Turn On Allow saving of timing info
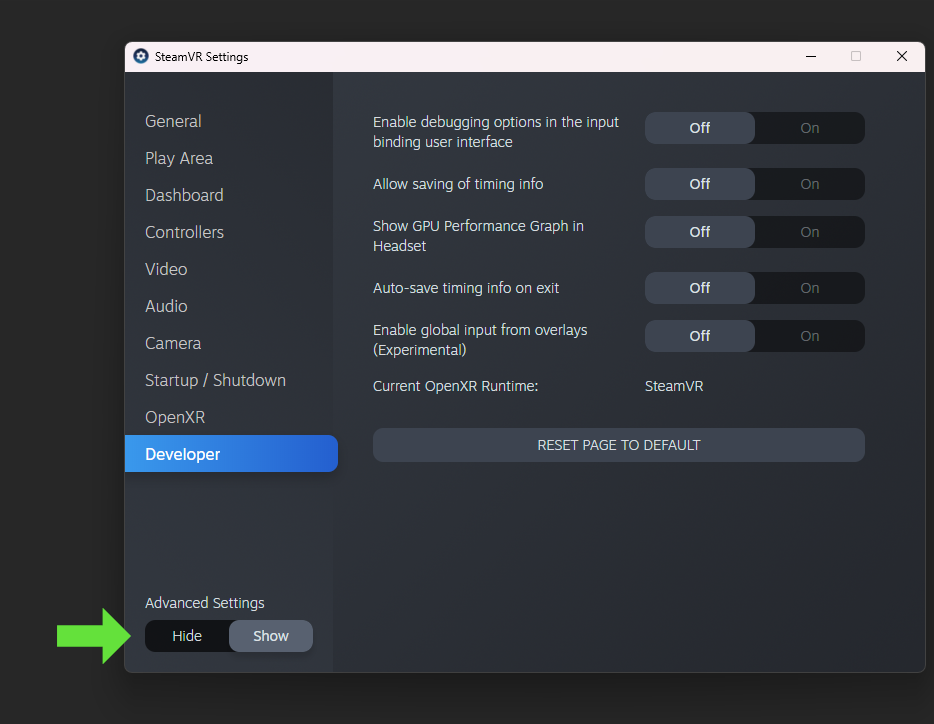 [x=810, y=184]
